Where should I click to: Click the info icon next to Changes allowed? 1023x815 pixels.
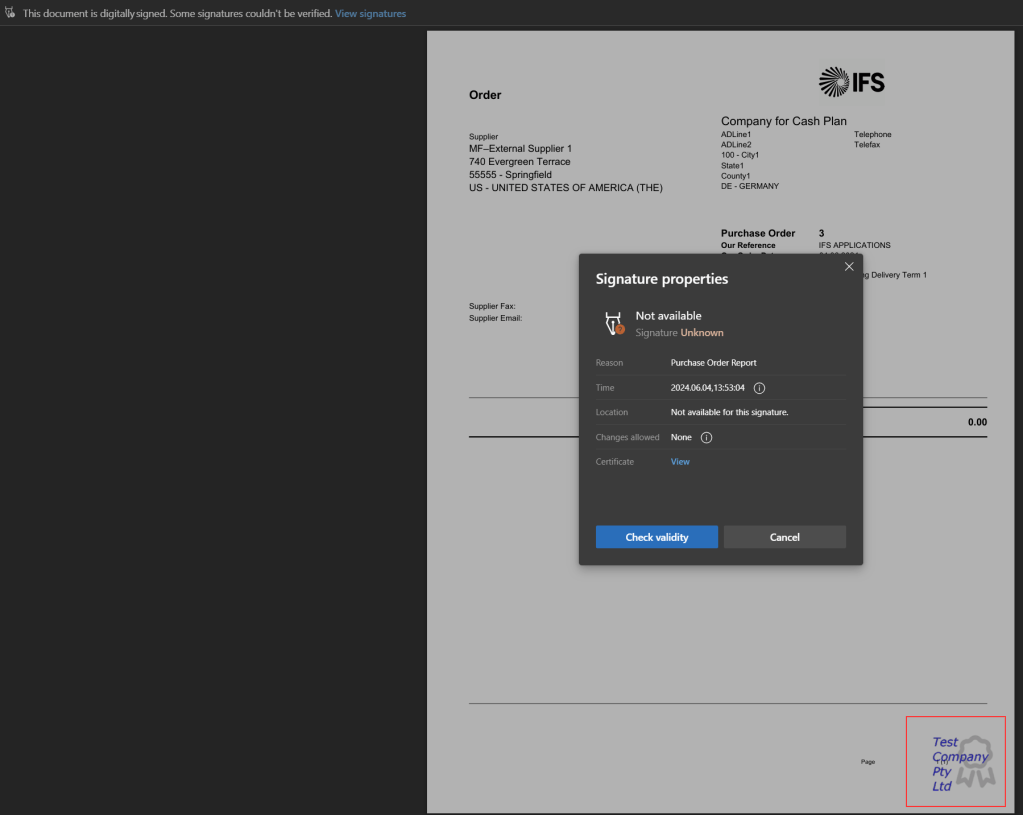point(706,437)
